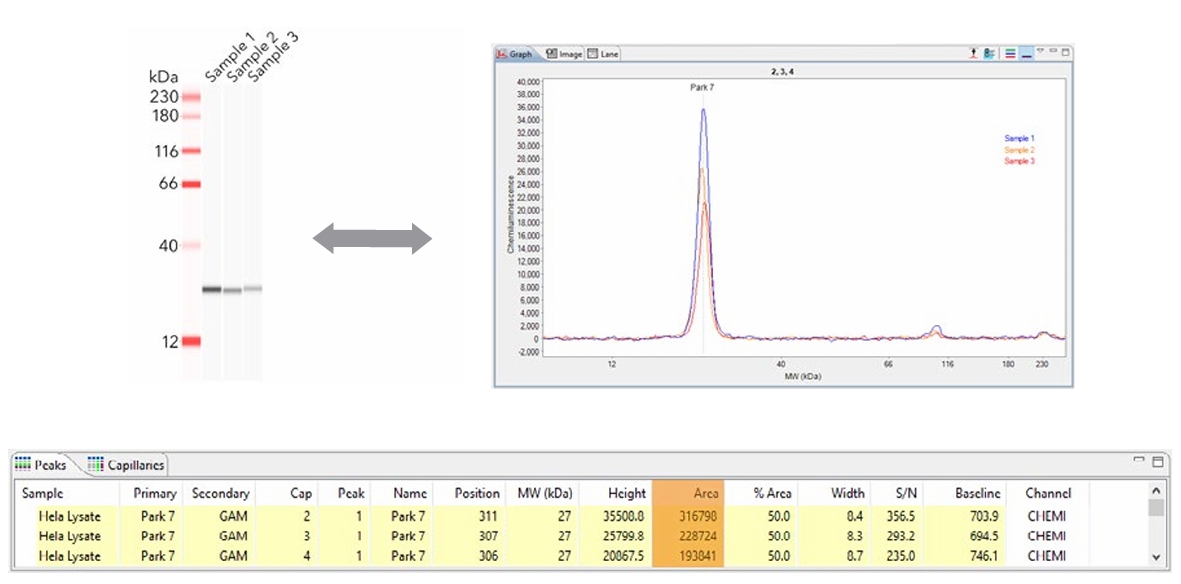Toggle the single line overlay view icon
1181x584 pixels.
point(1026,53)
